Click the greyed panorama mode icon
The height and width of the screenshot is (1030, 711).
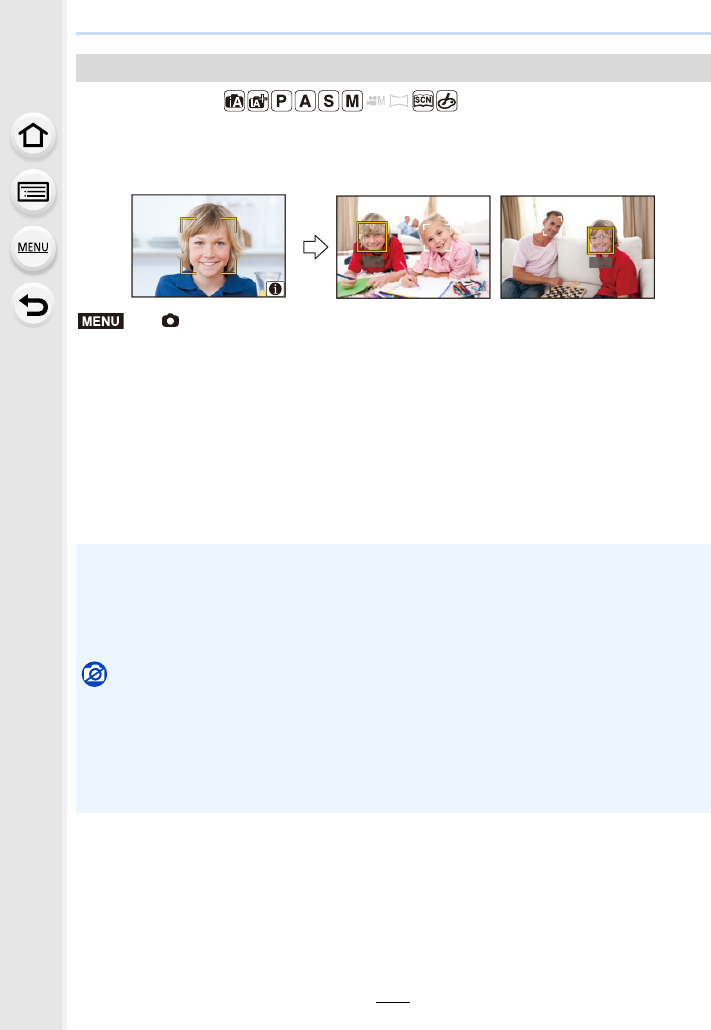pyautogui.click(x=399, y=101)
